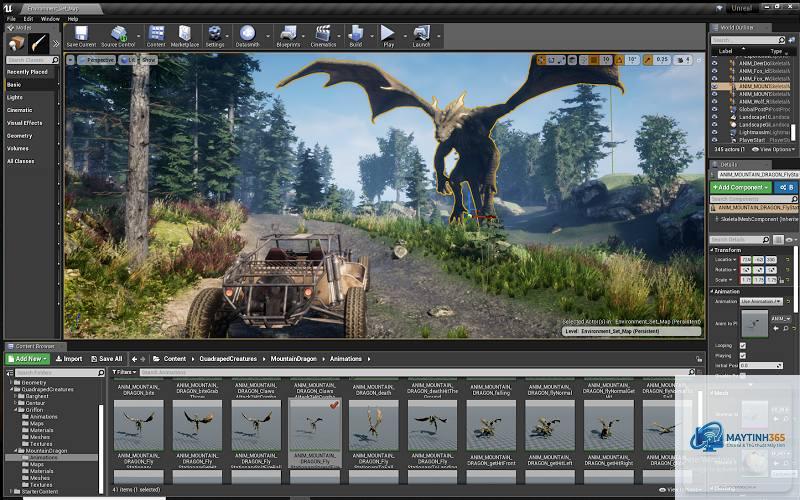Open the Perspective view mode menu

pos(96,60)
